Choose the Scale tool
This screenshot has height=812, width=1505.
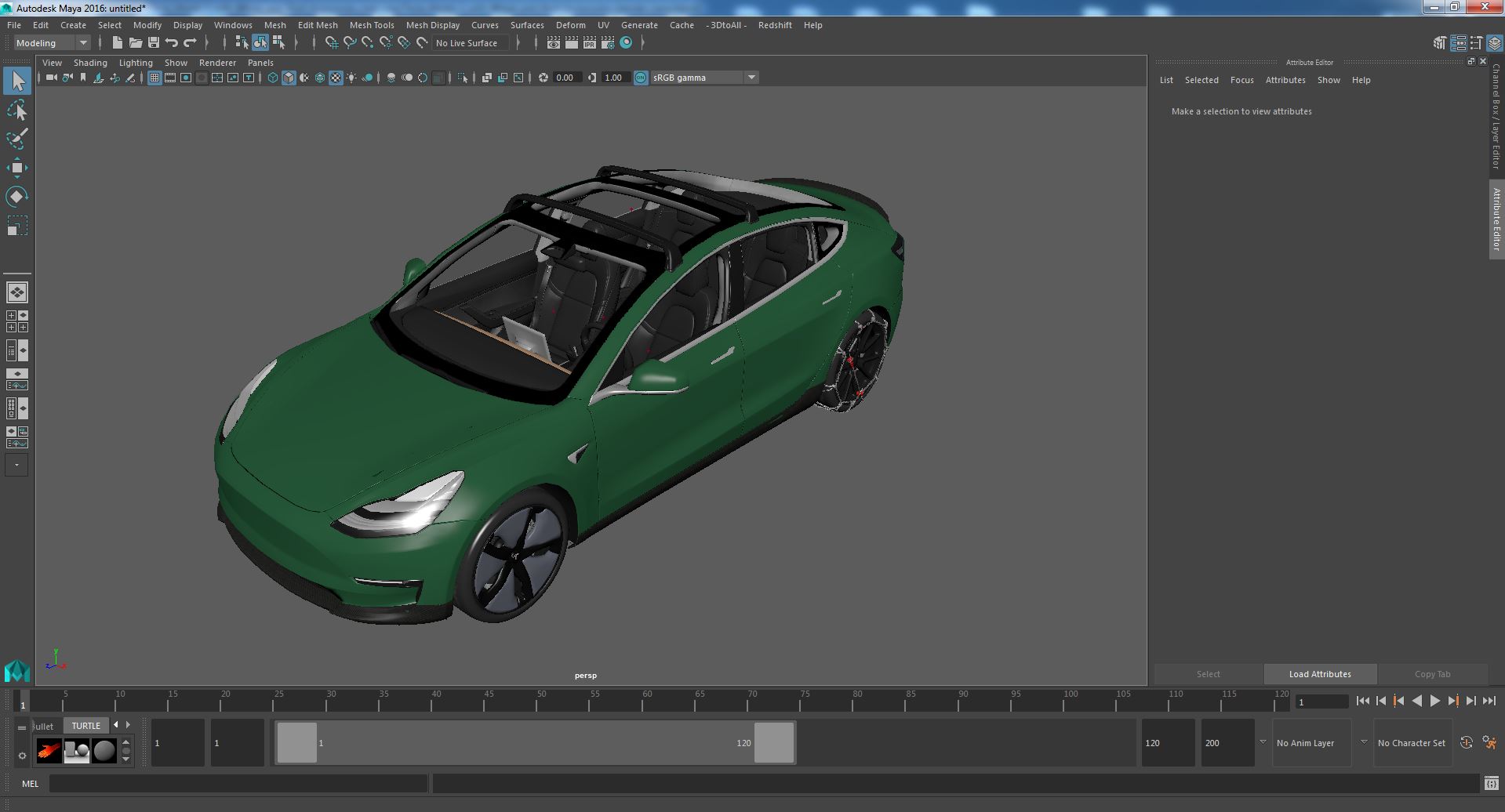click(16, 226)
